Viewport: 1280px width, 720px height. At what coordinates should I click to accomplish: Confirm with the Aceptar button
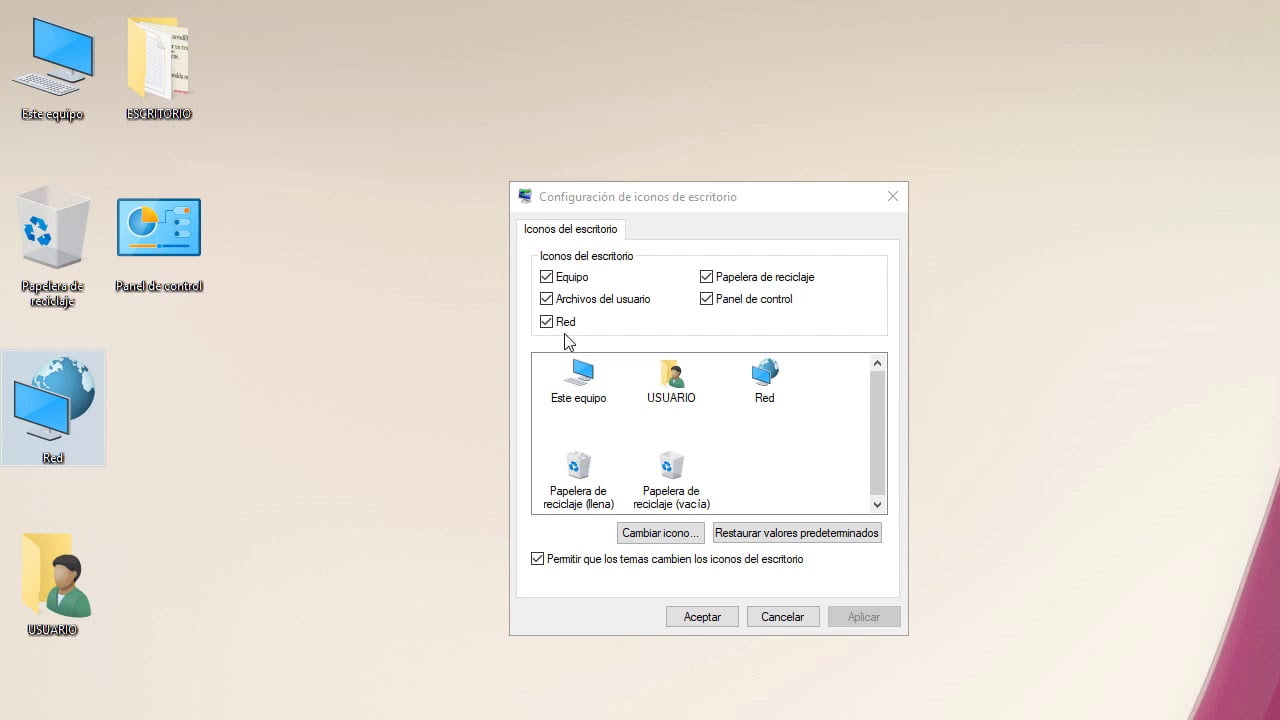[x=702, y=617]
